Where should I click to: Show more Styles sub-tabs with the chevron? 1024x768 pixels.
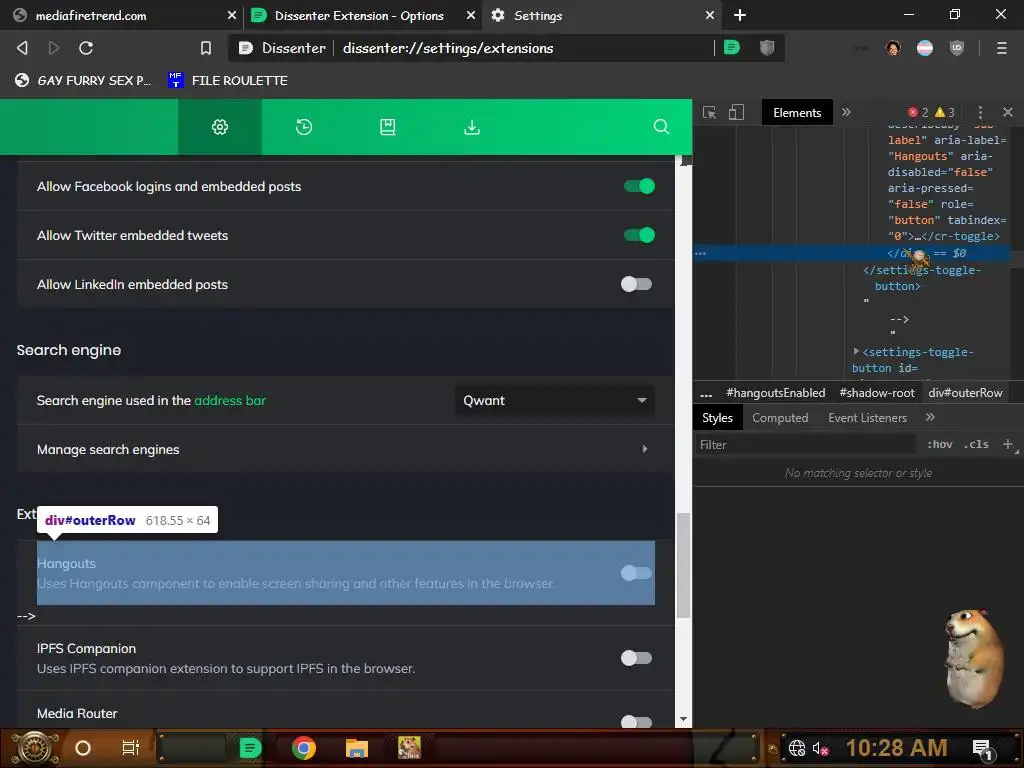pos(930,417)
